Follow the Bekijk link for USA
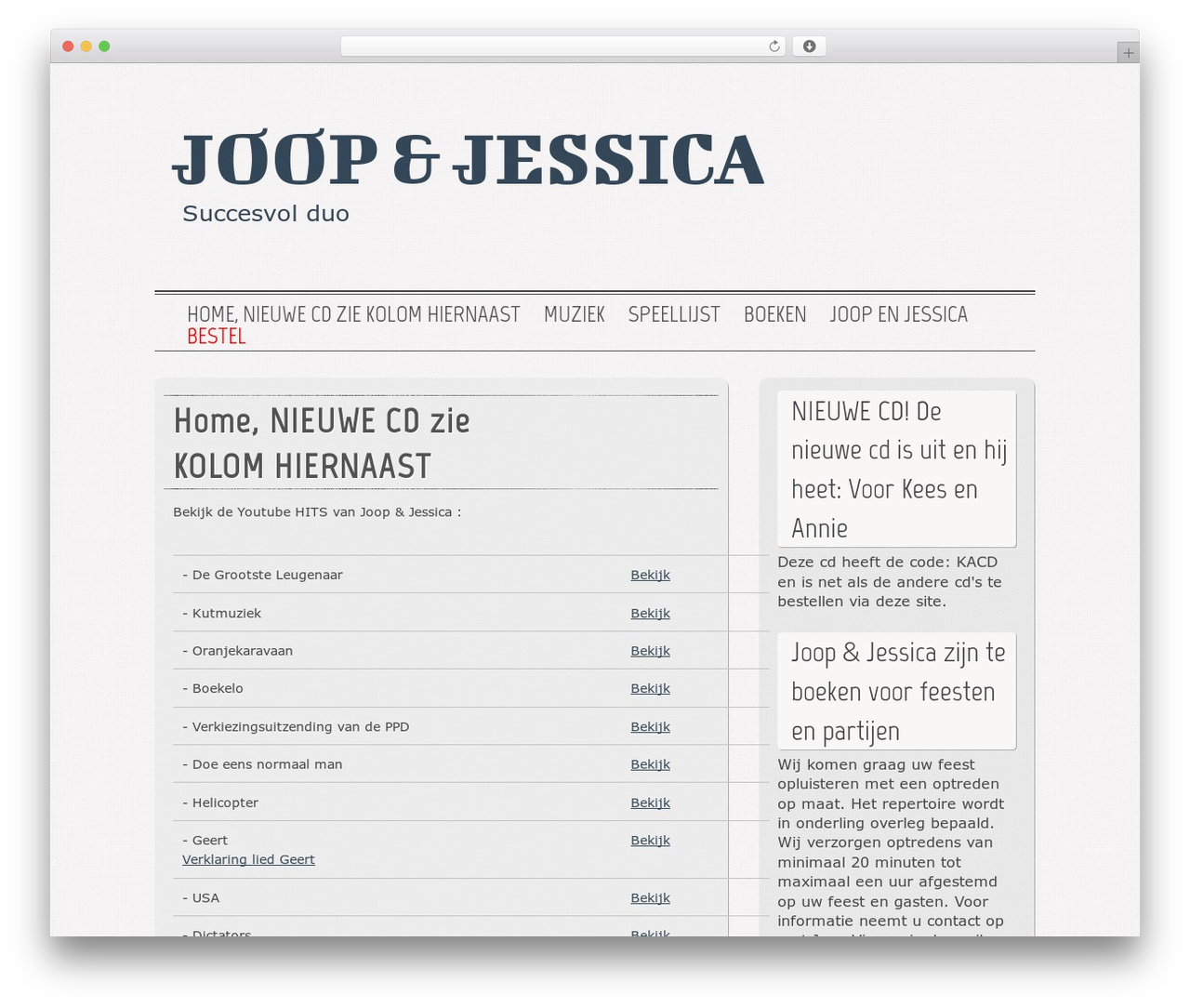 [x=650, y=897]
